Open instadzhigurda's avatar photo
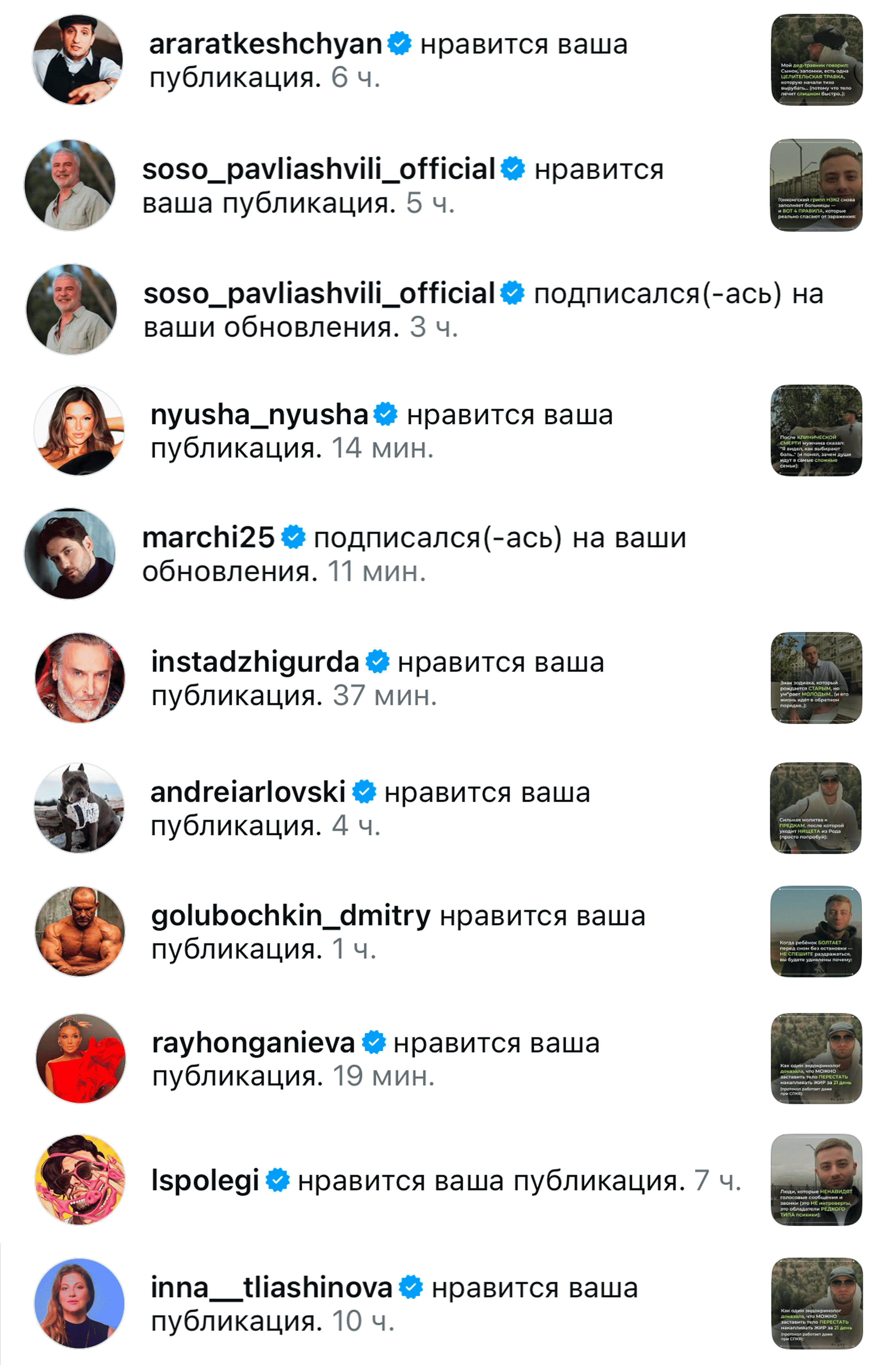The width and height of the screenshot is (896, 1365). 80,677
